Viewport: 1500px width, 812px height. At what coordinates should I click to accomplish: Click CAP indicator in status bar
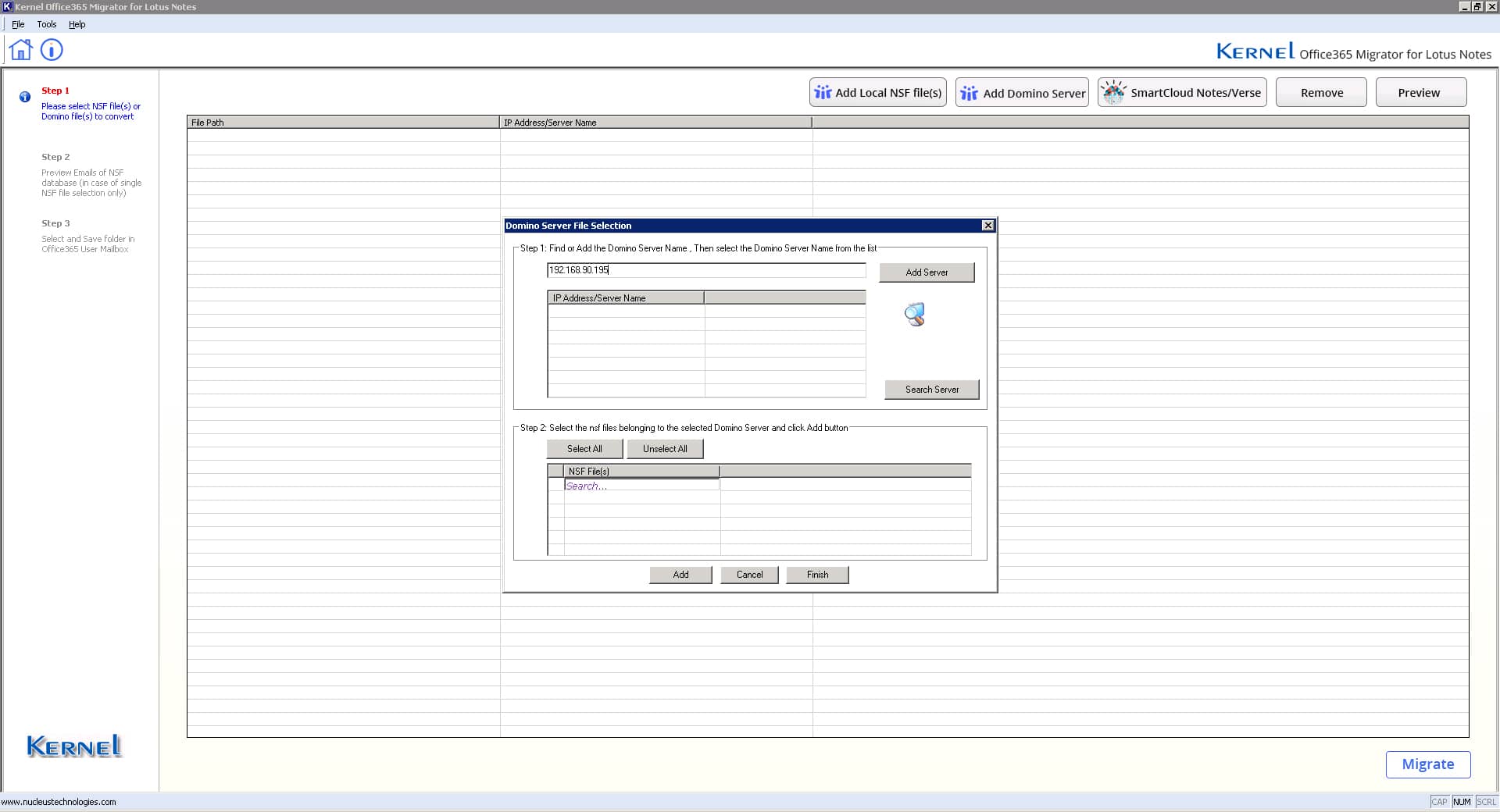point(1439,802)
